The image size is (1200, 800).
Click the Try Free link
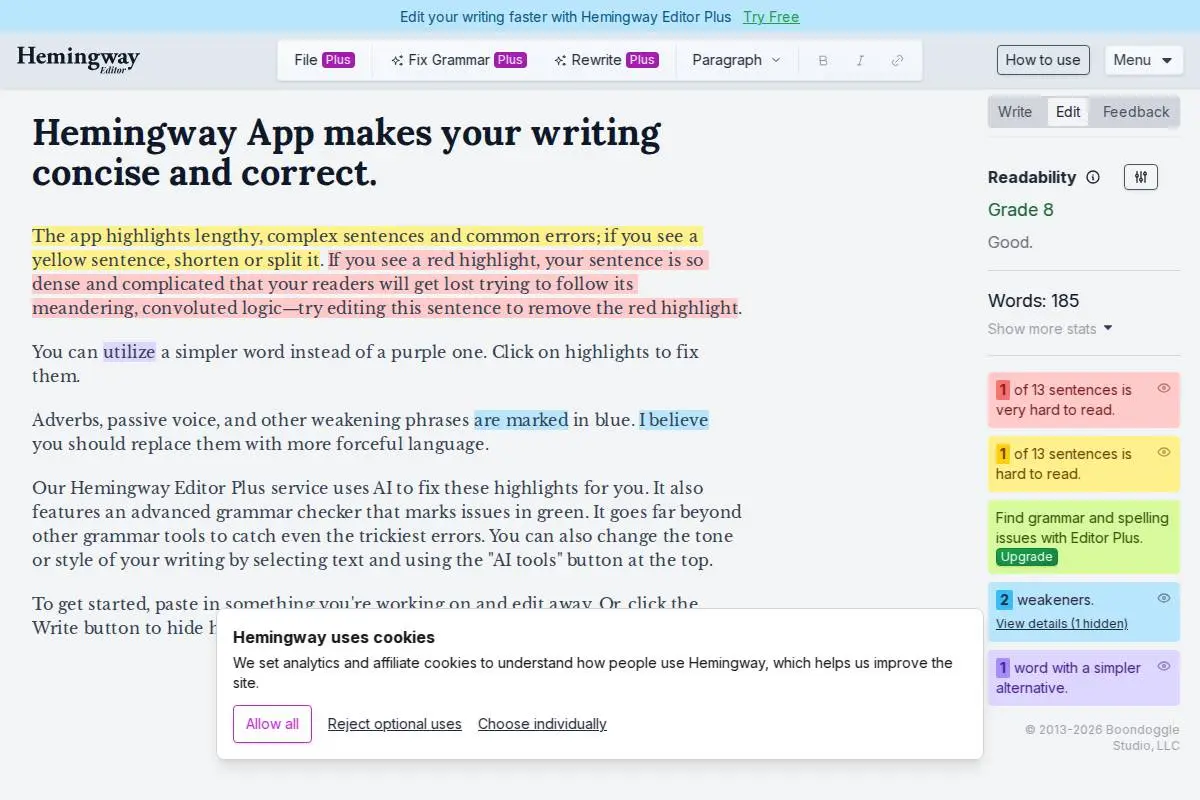pyautogui.click(x=771, y=17)
